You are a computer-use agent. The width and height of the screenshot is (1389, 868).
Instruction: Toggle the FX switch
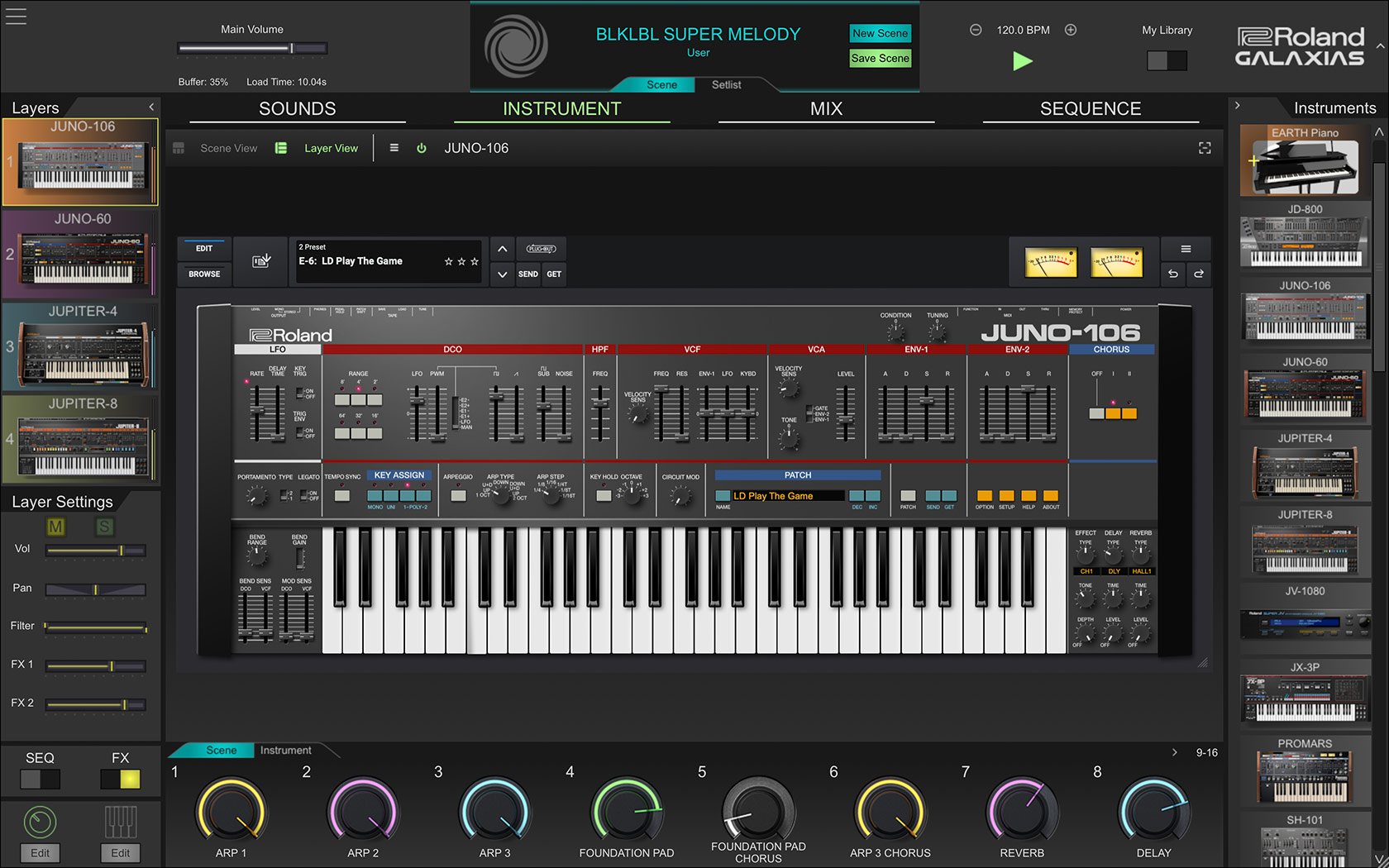120,779
